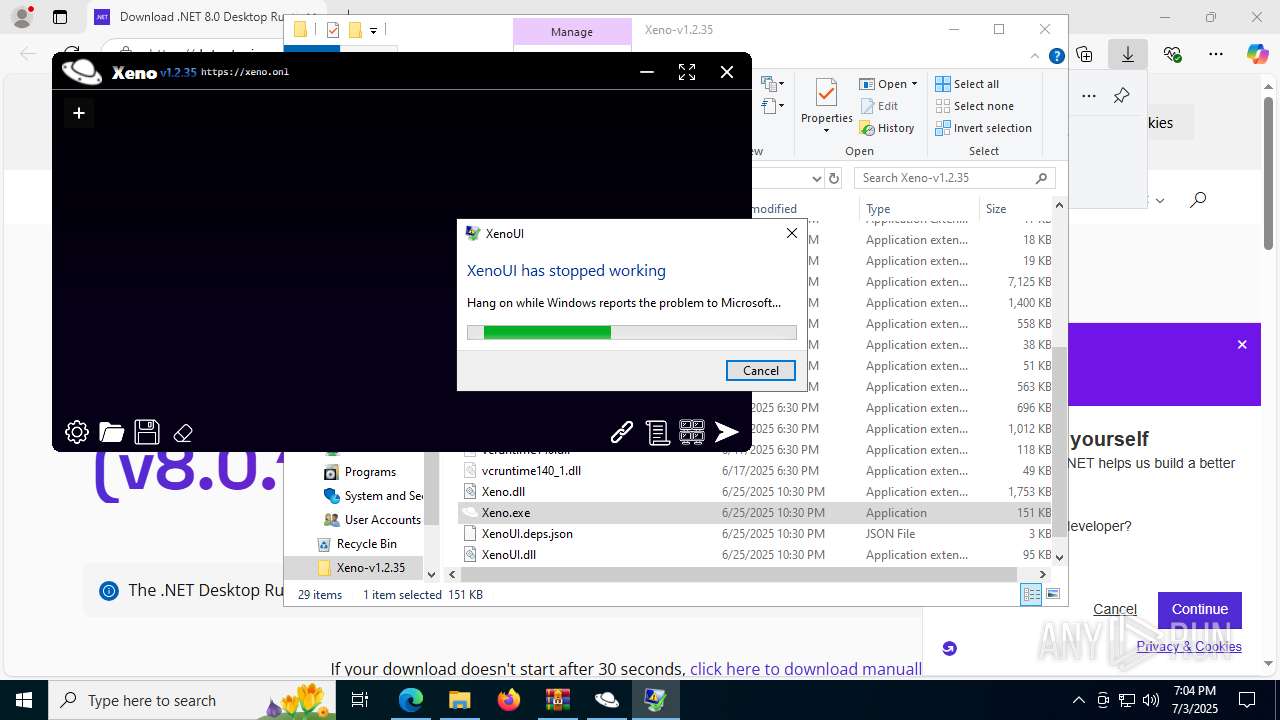
Task: Open System and Security in navigation tree
Action: (373, 496)
